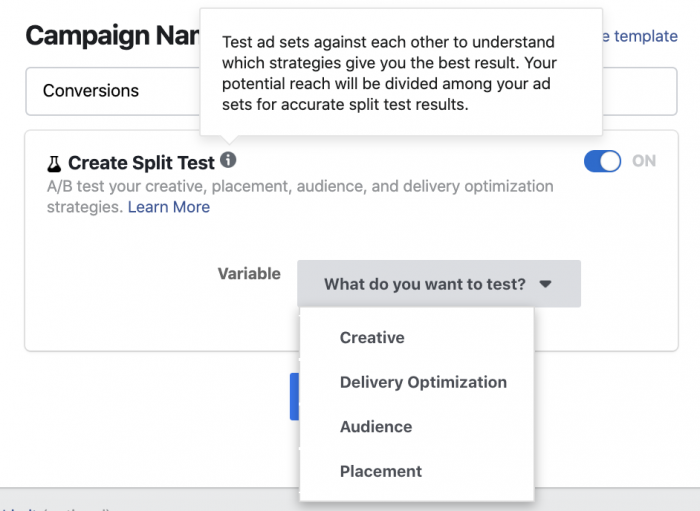Open the Learn More link
This screenshot has width=700, height=511.
point(169,207)
